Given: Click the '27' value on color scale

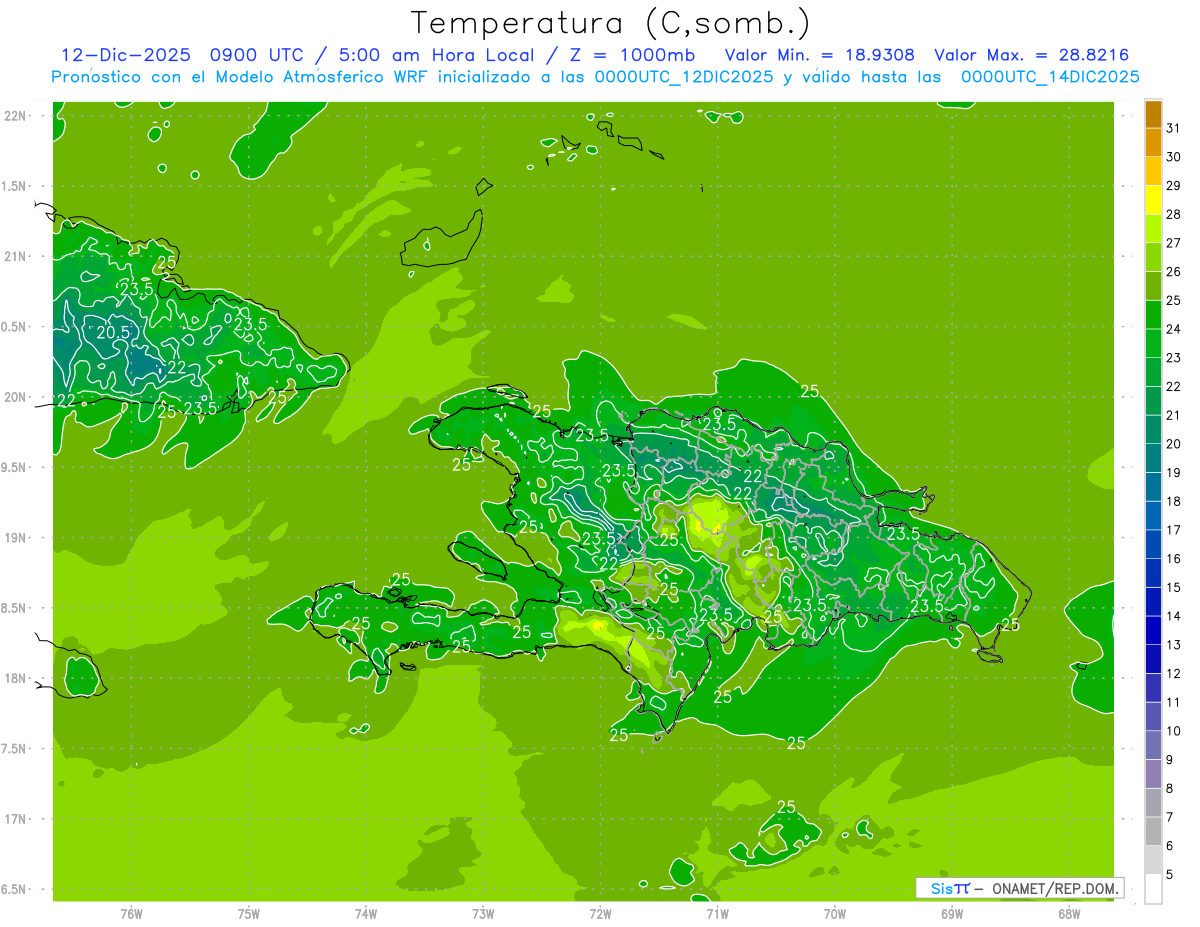Looking at the screenshot, I should pos(1173,243).
